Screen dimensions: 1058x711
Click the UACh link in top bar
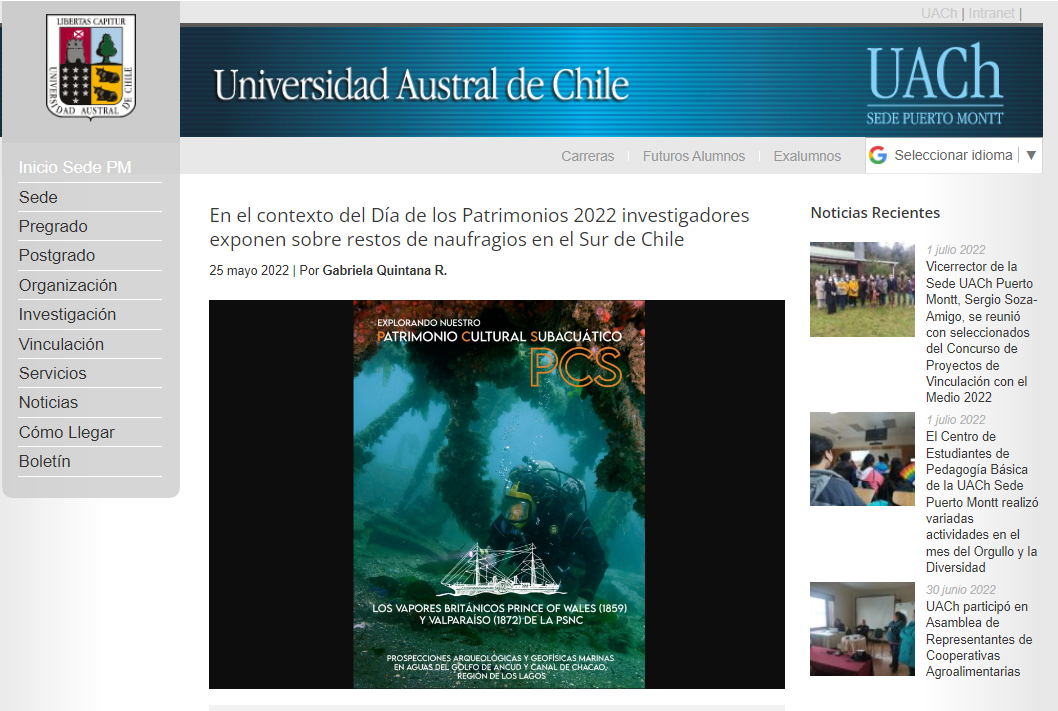(x=938, y=13)
